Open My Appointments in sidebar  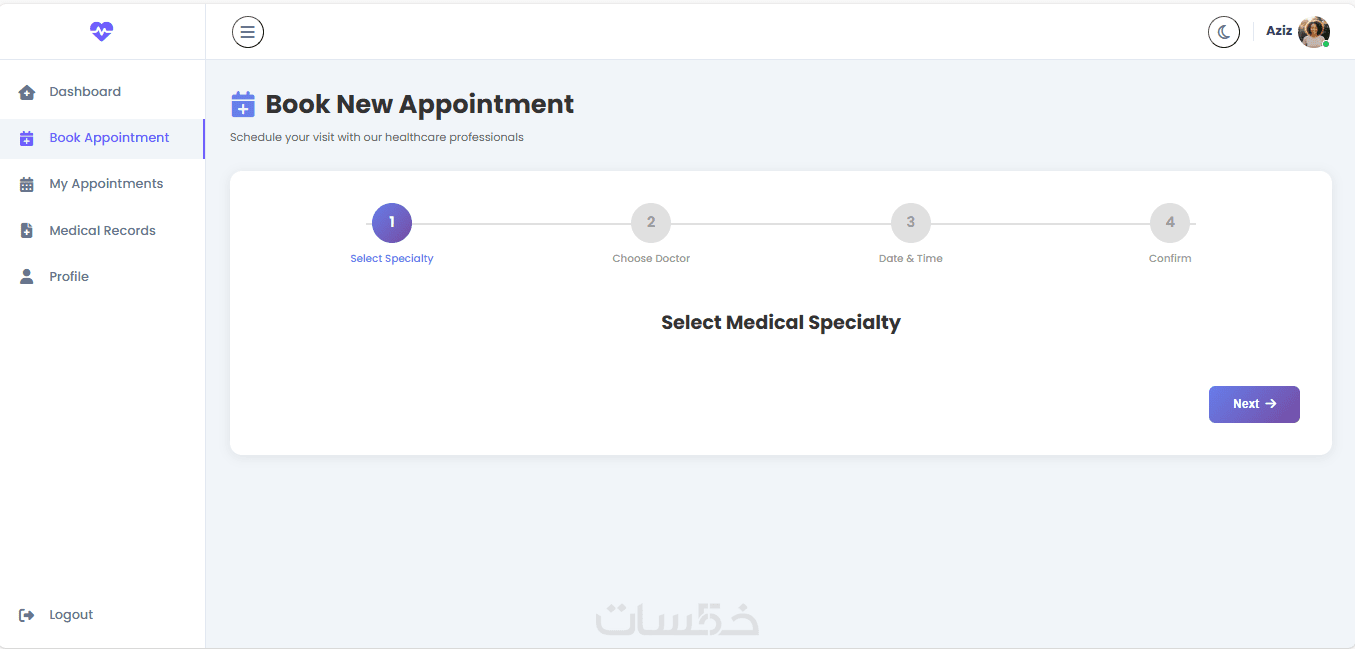[106, 184]
